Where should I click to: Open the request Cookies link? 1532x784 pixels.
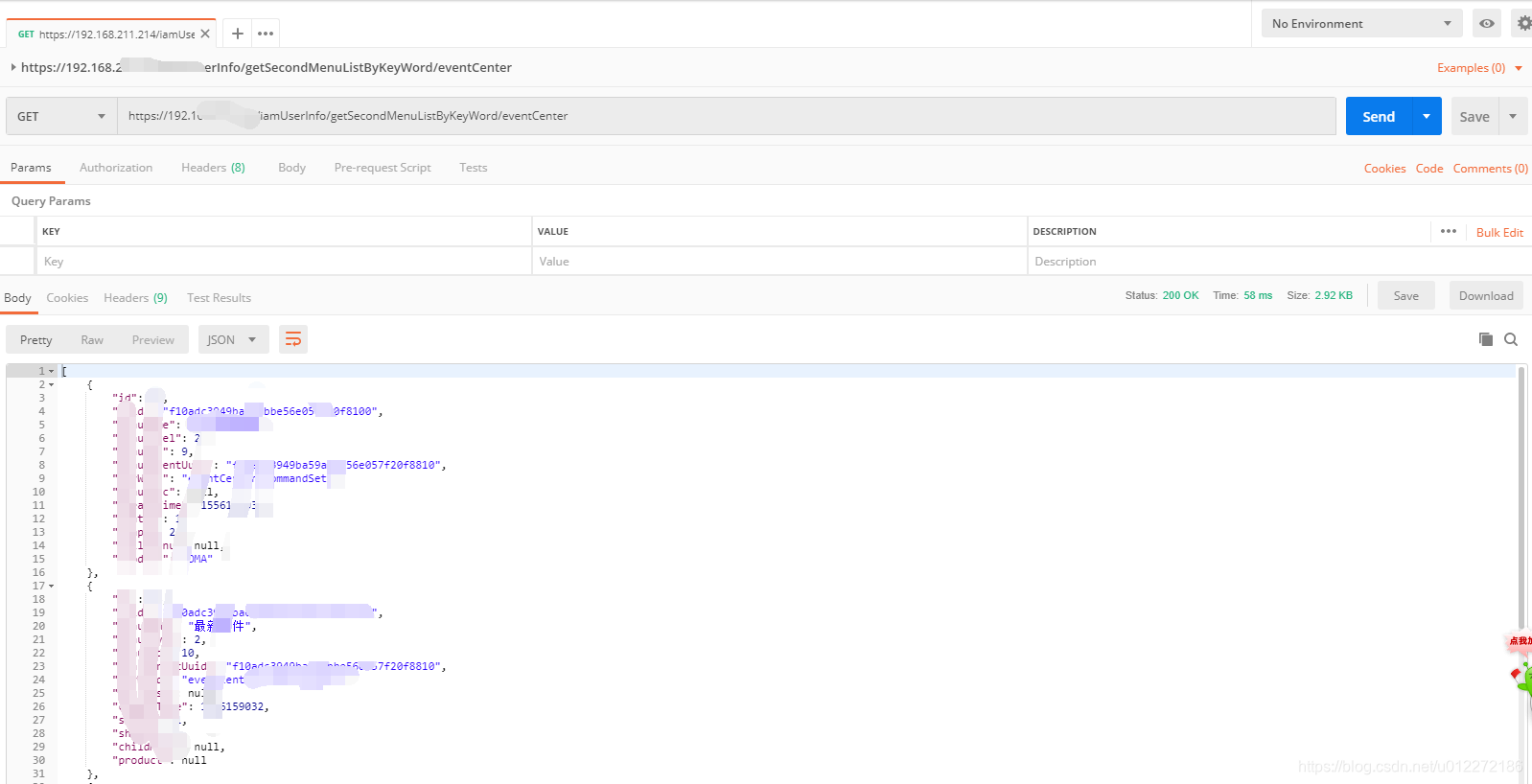[1384, 168]
